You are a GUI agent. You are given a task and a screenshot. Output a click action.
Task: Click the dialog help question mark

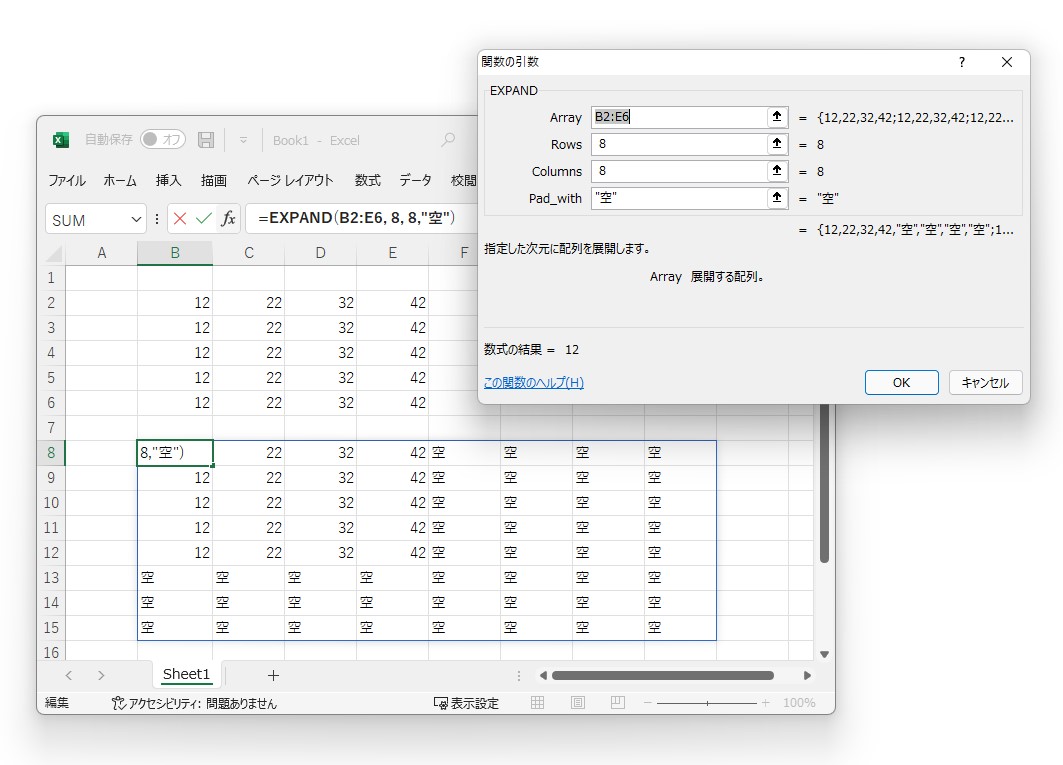coord(961,62)
